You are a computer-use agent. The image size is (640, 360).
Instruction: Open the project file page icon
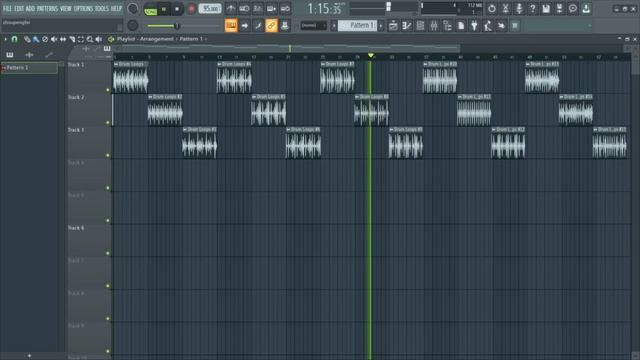tap(461, 26)
